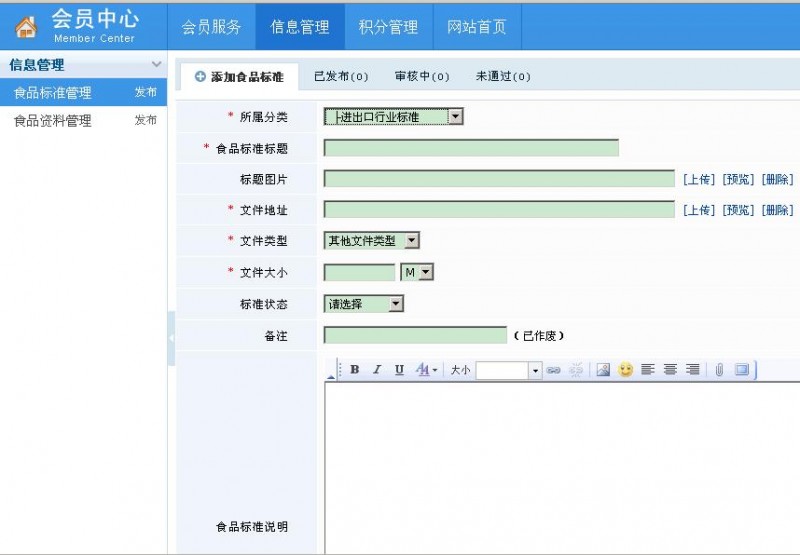Switch to the 积分管理 menu tab

click(x=388, y=27)
